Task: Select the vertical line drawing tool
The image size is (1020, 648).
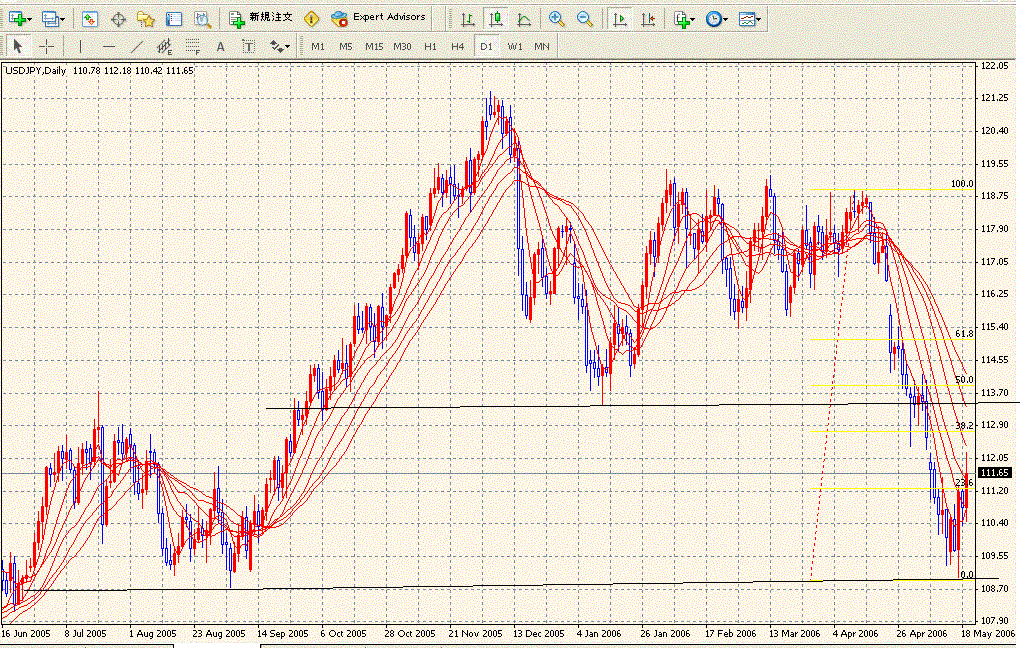Action: 80,46
